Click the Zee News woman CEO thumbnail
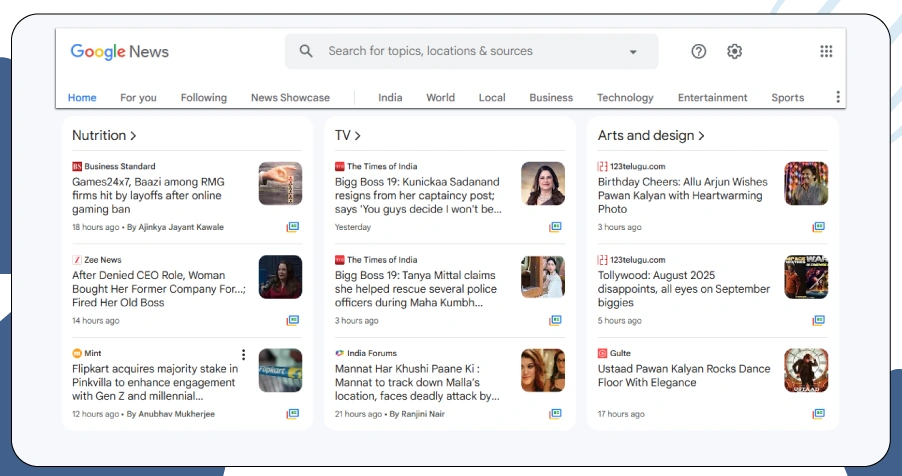 [x=280, y=277]
